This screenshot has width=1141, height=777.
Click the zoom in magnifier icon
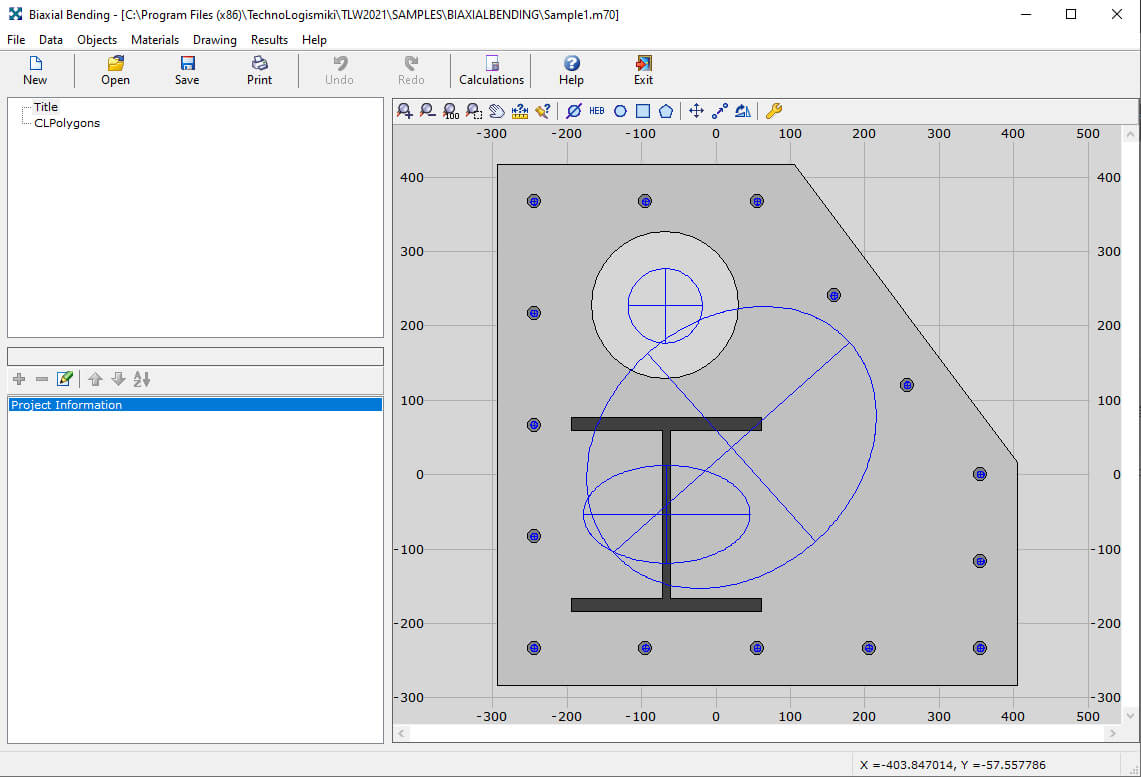pos(405,111)
